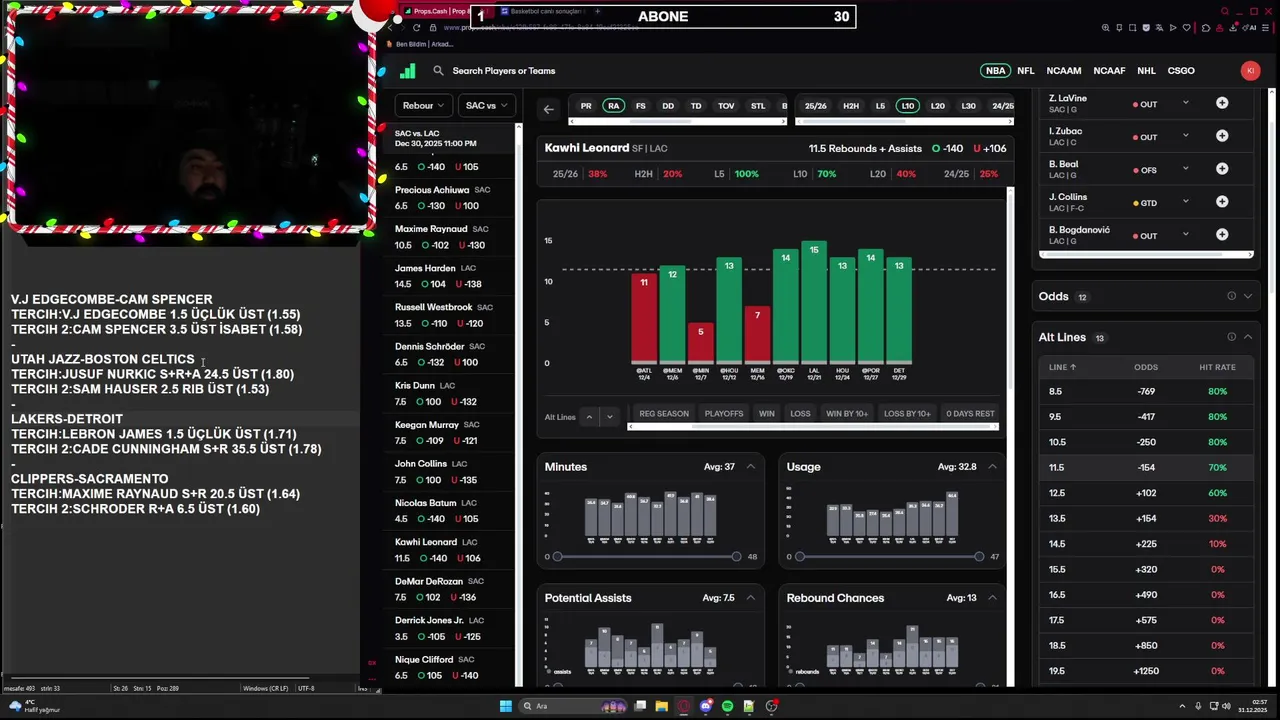This screenshot has width=1280, height=720.
Task: Add B. Beal with the plus icon
Action: click(1222, 169)
